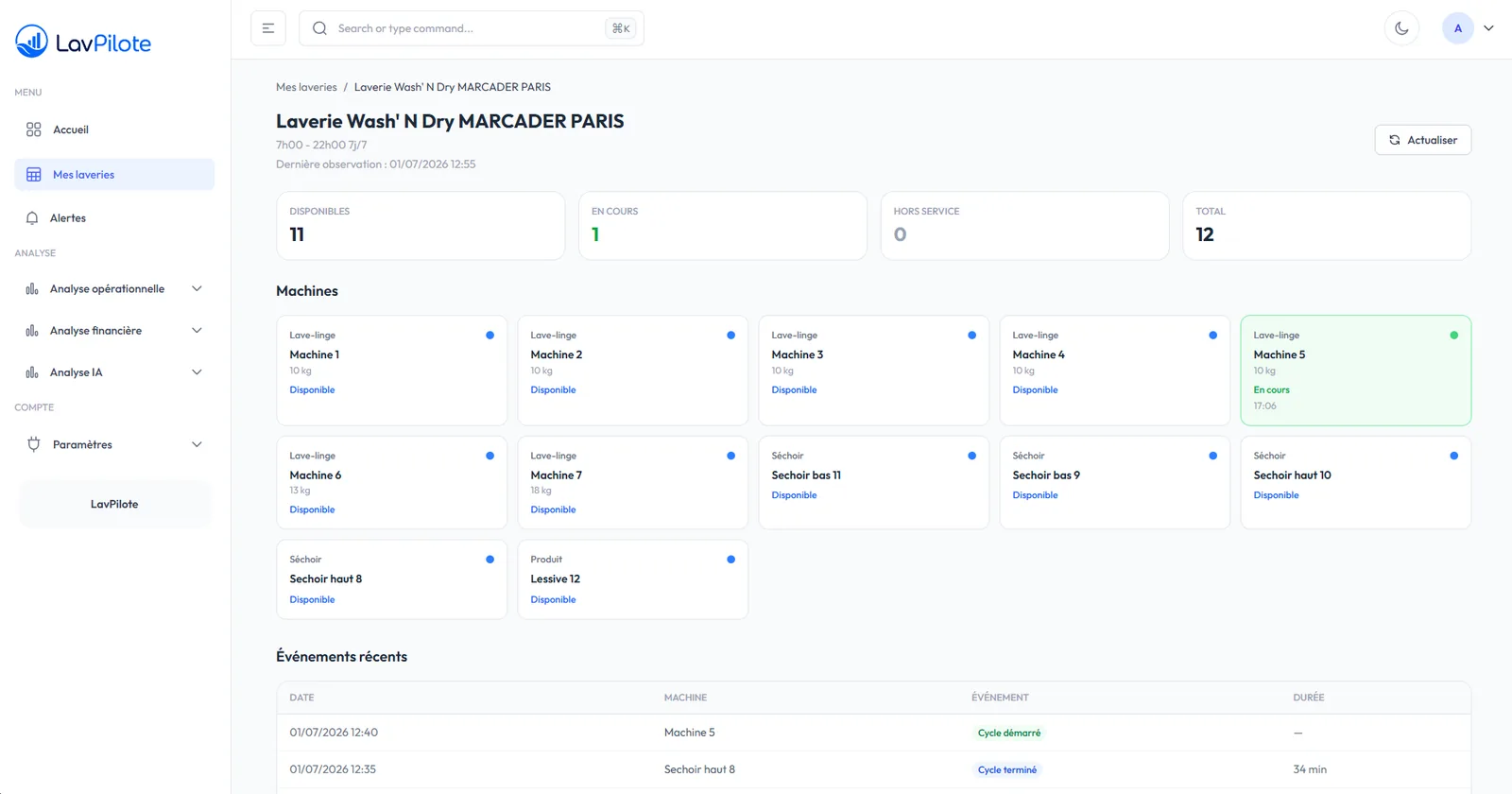Click the Analyse opérationnelle chart icon
The image size is (1512, 794).
coord(32,289)
